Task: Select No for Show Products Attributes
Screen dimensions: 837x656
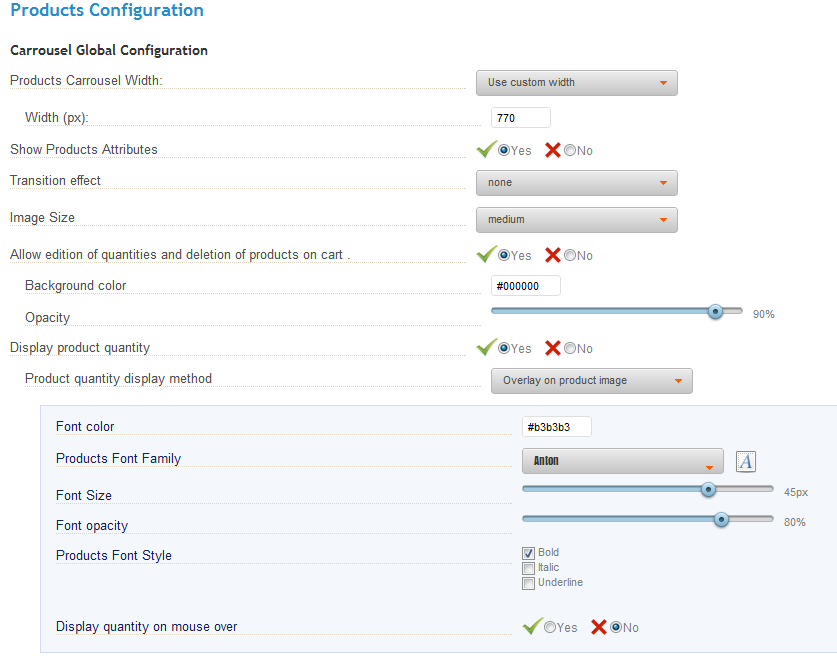Action: pos(570,151)
